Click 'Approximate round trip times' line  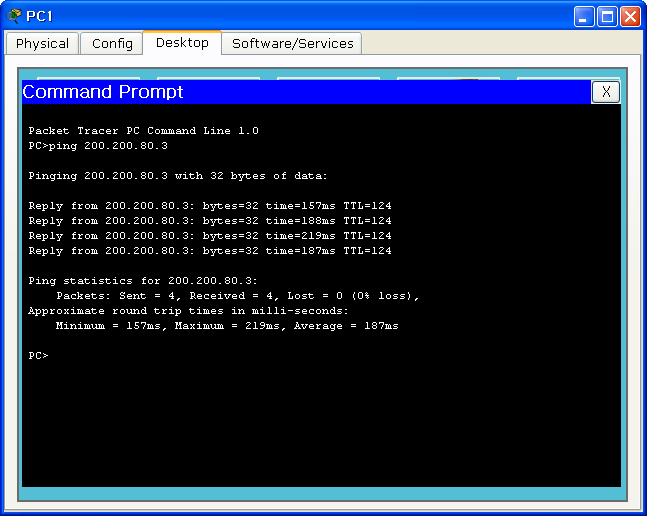[x=189, y=311]
